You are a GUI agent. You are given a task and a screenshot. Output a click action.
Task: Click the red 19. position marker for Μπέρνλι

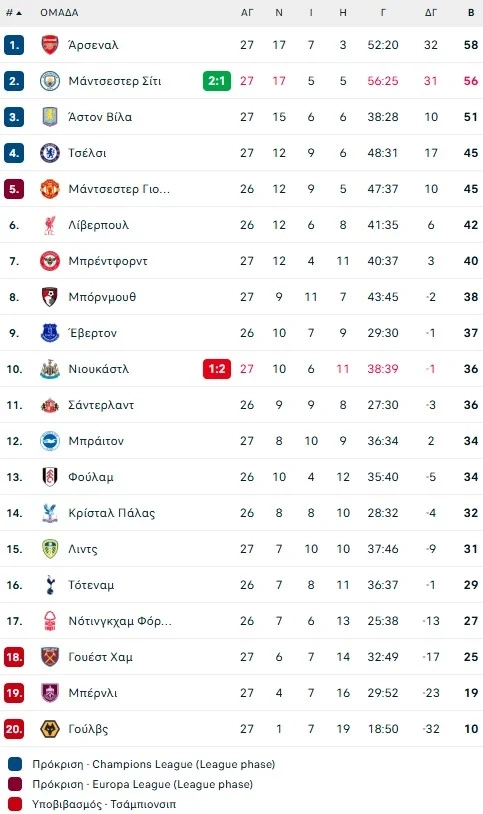pyautogui.click(x=14, y=693)
